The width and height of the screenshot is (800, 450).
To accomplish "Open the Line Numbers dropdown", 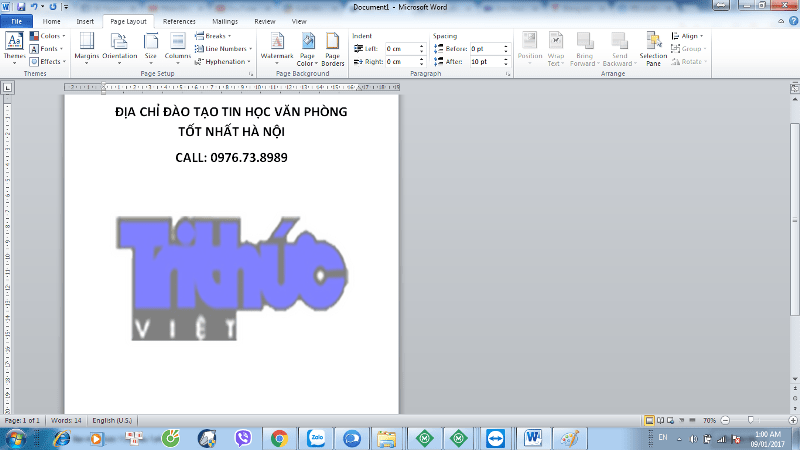I will (223, 48).
